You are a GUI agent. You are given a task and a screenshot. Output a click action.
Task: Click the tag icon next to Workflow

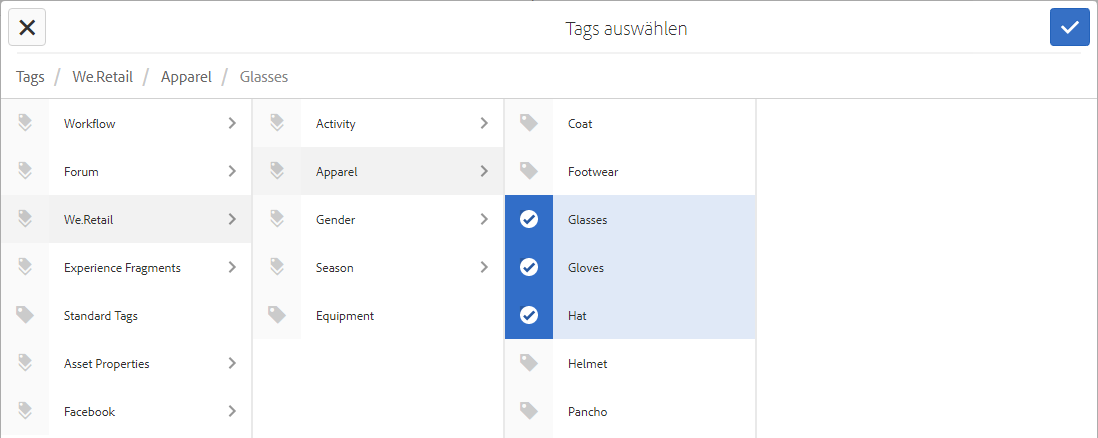[x=25, y=123]
